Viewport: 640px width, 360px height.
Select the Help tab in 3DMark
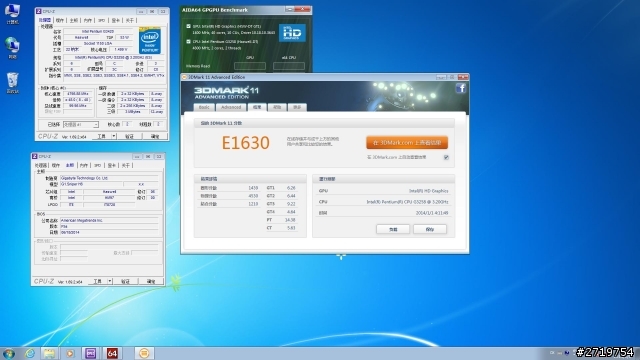[x=277, y=107]
